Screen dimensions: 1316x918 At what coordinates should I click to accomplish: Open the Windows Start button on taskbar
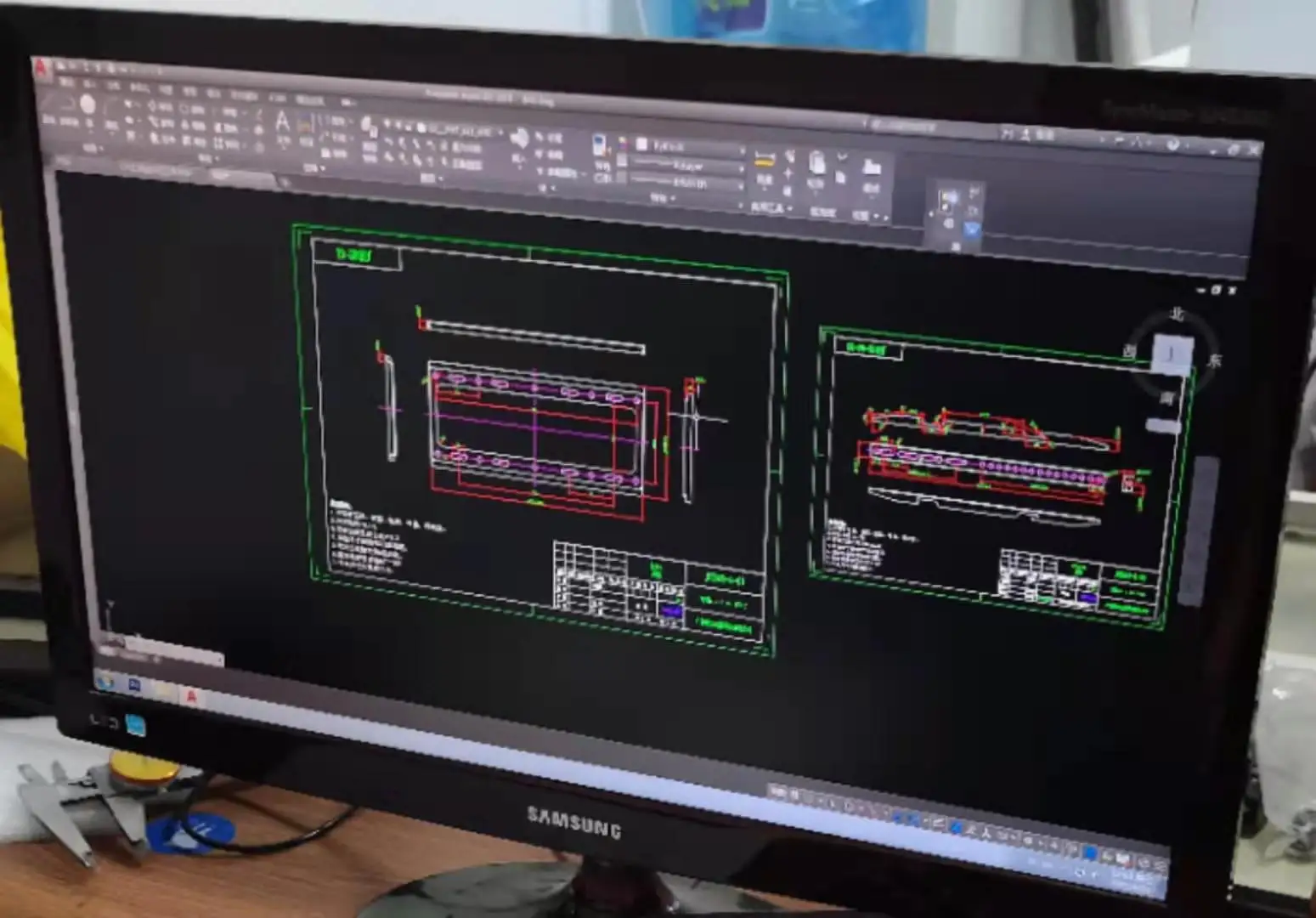pos(105,682)
